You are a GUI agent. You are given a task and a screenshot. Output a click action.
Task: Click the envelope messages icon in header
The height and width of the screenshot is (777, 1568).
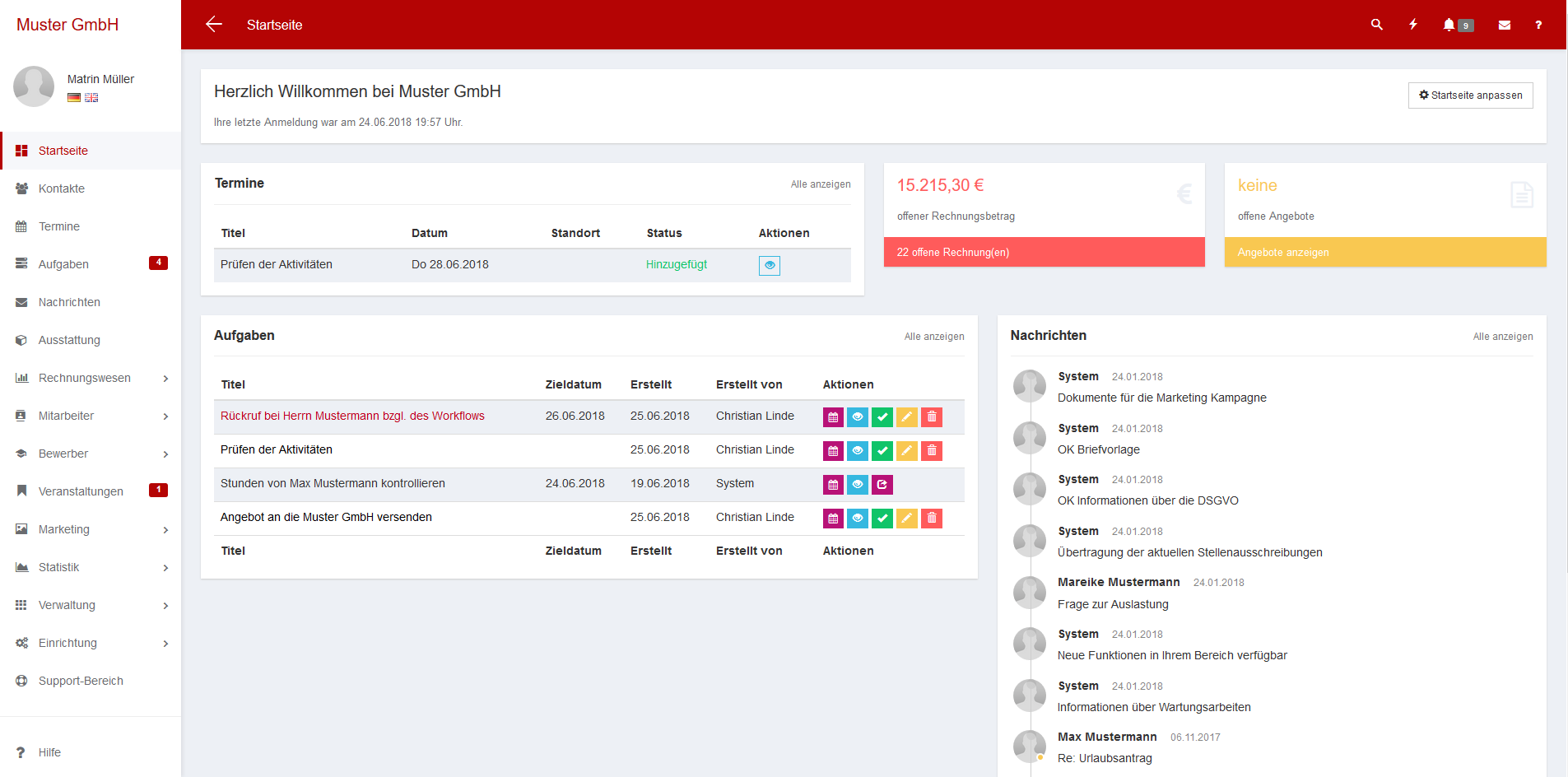click(1504, 25)
